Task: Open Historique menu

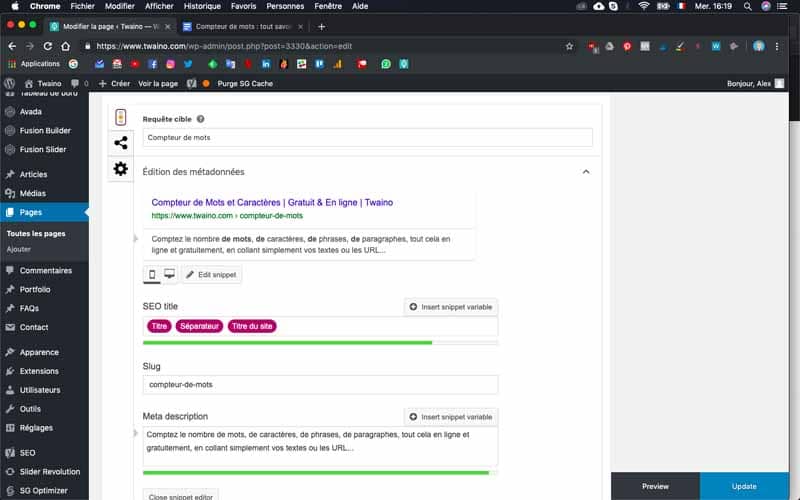Action: point(202,6)
